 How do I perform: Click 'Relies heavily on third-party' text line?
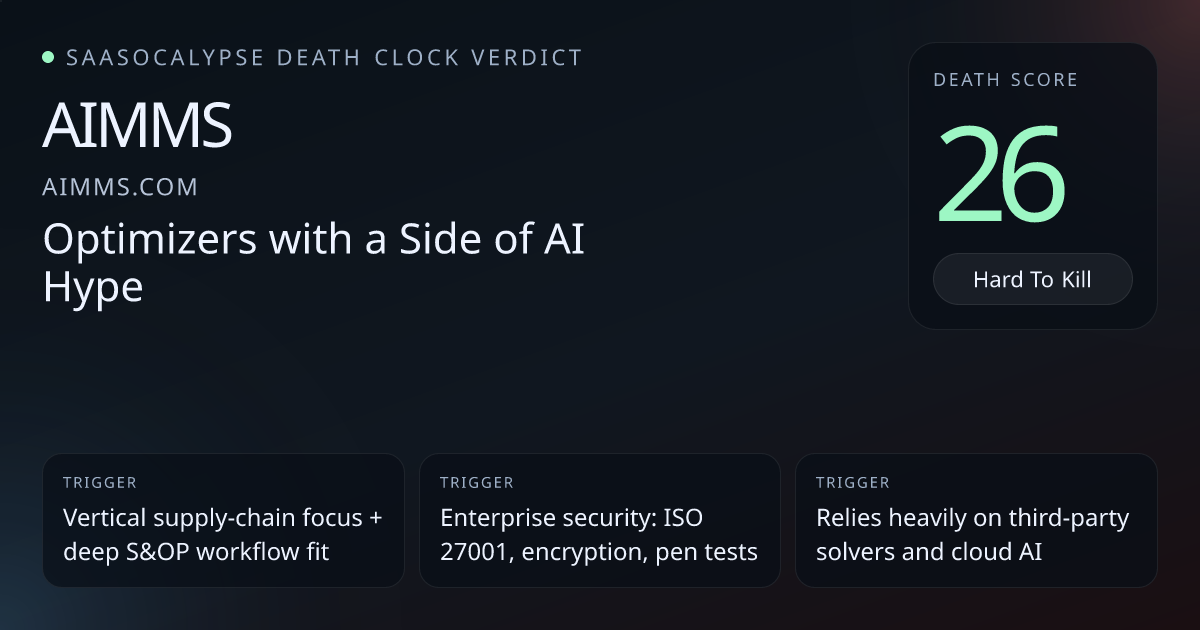(972, 518)
